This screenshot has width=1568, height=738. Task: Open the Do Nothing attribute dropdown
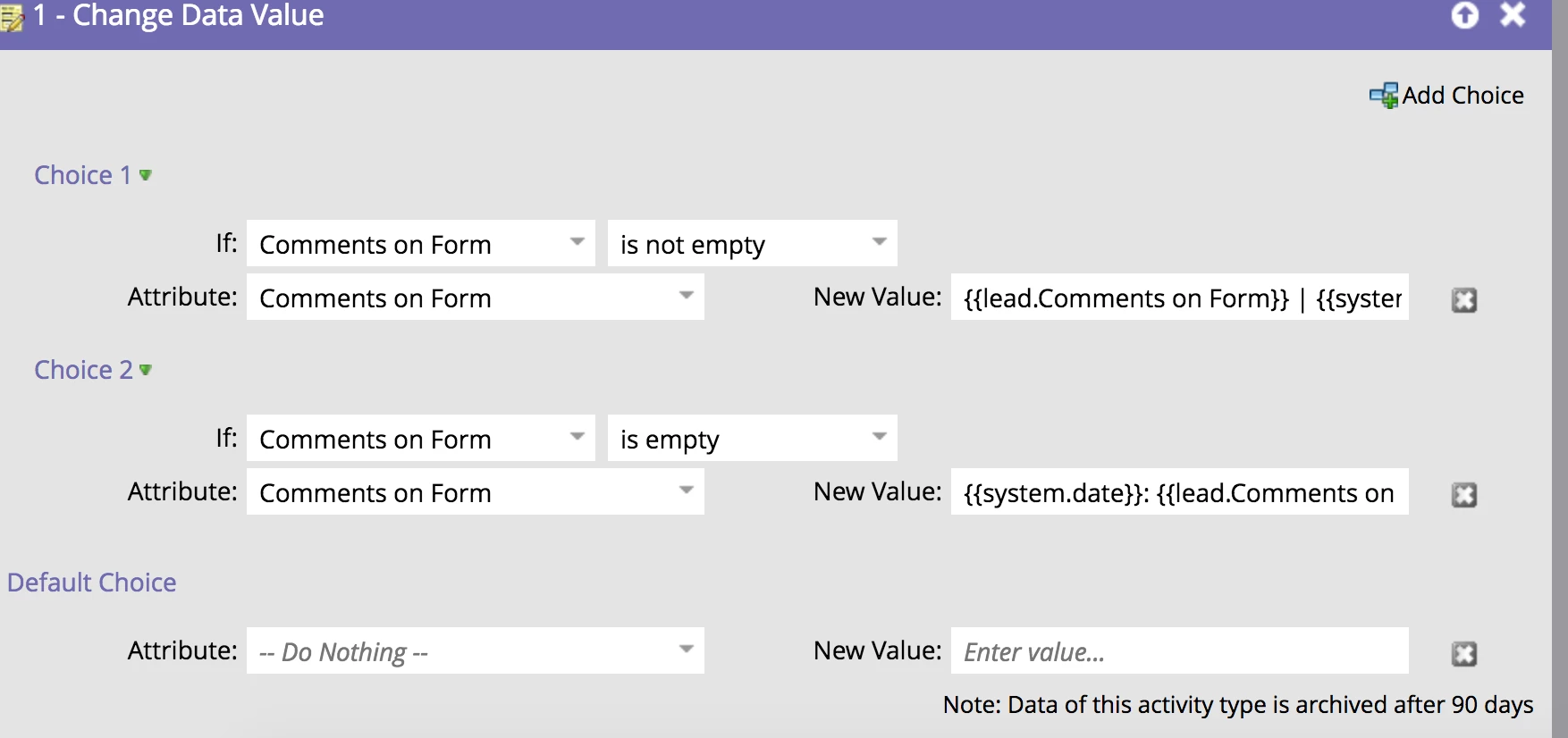click(x=476, y=651)
